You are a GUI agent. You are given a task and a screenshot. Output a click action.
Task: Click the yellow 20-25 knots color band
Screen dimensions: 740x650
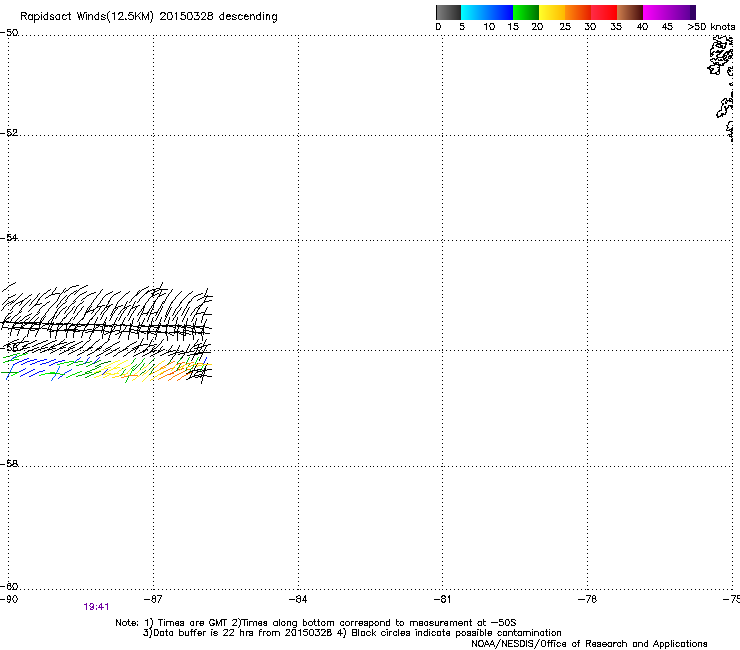552,12
